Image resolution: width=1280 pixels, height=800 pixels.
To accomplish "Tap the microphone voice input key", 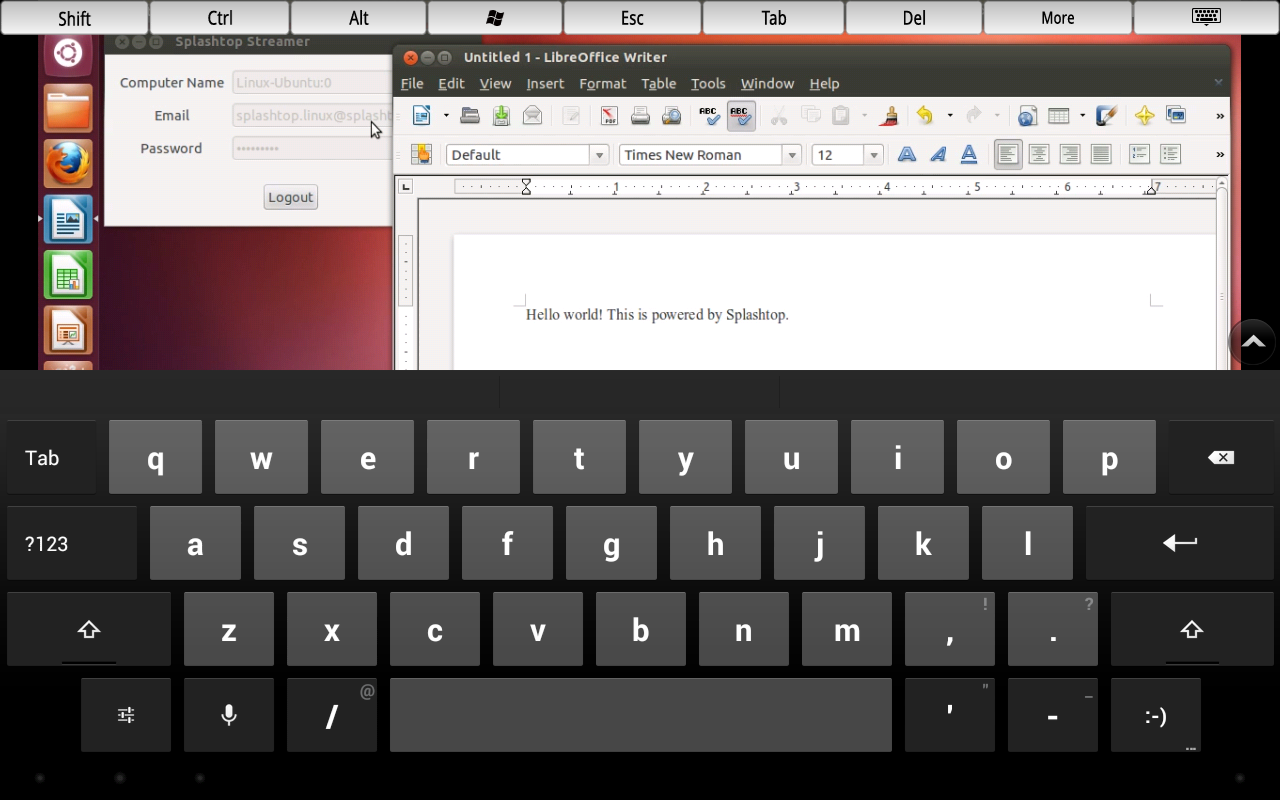I will click(x=229, y=715).
